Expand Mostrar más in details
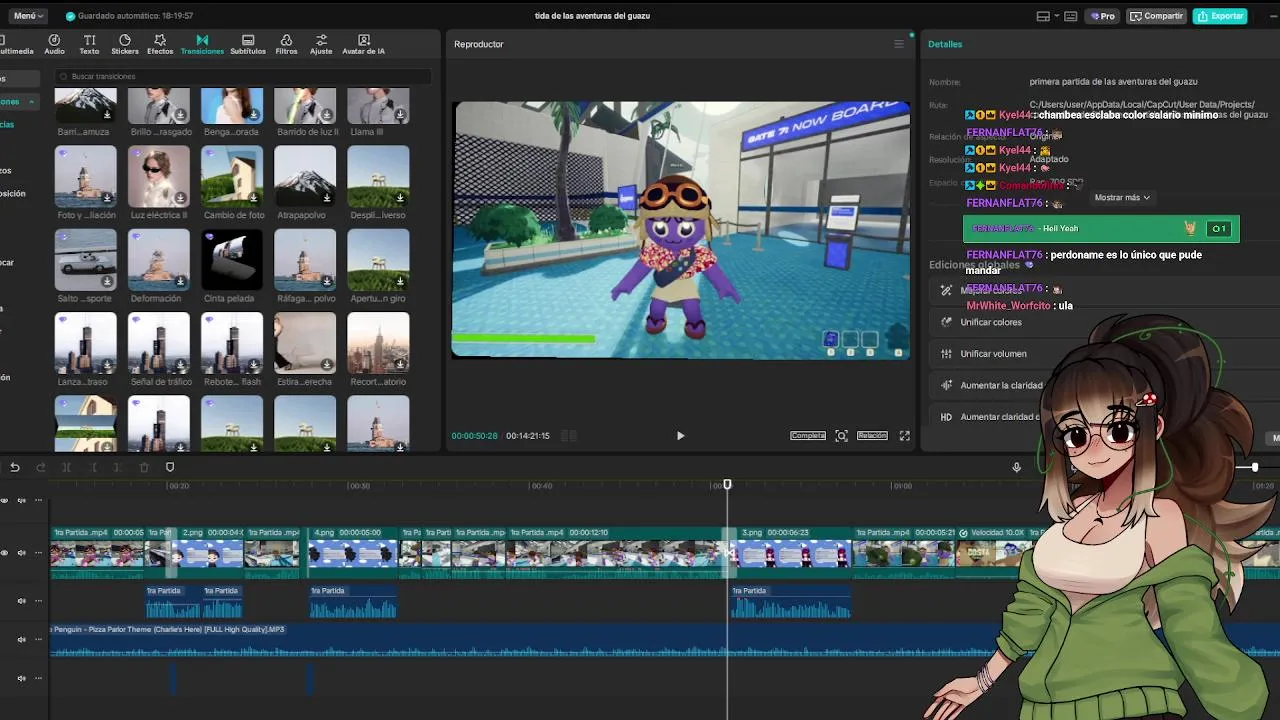Image resolution: width=1280 pixels, height=720 pixels. 1122,198
